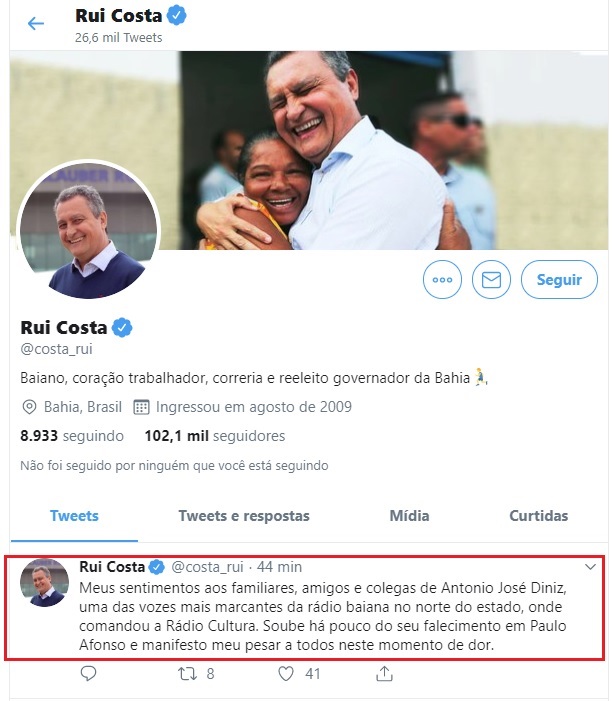
Task: Retweet the post with 8 retweets
Action: tap(187, 674)
